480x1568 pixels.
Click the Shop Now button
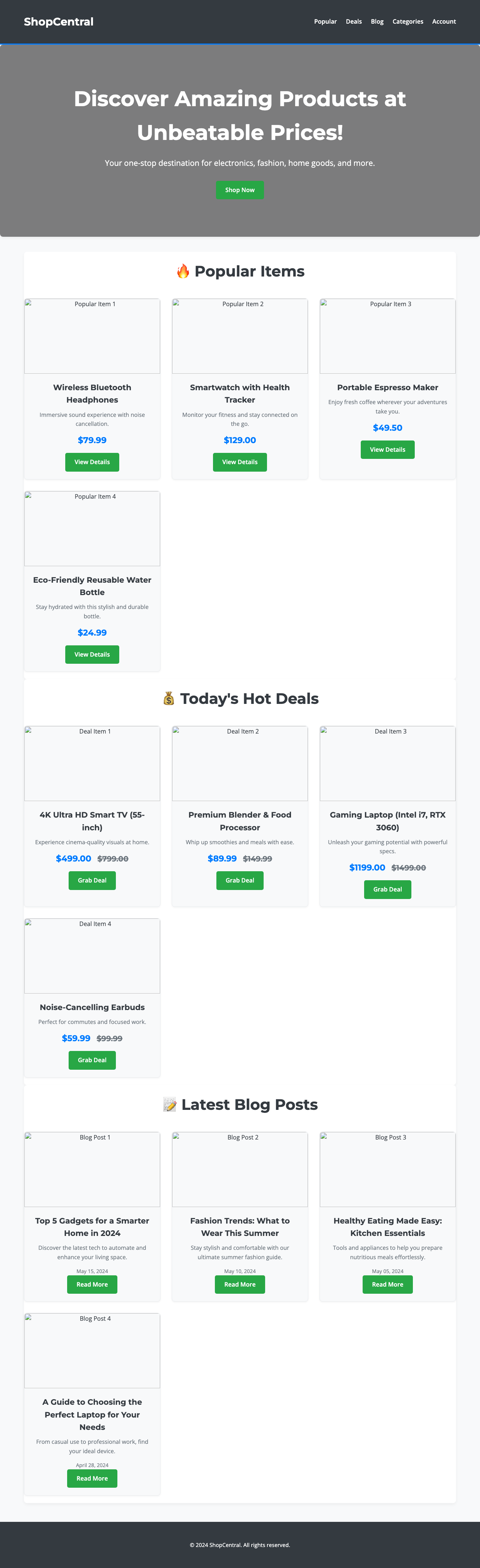coord(240,190)
